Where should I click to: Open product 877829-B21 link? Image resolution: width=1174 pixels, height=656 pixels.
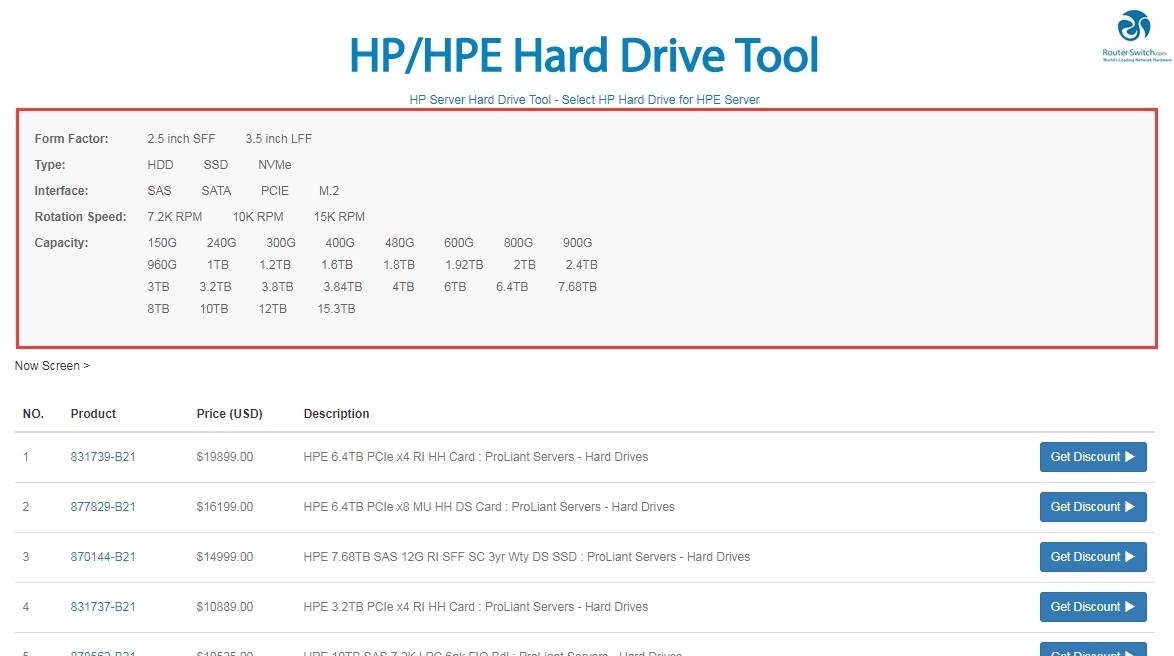[x=103, y=507]
